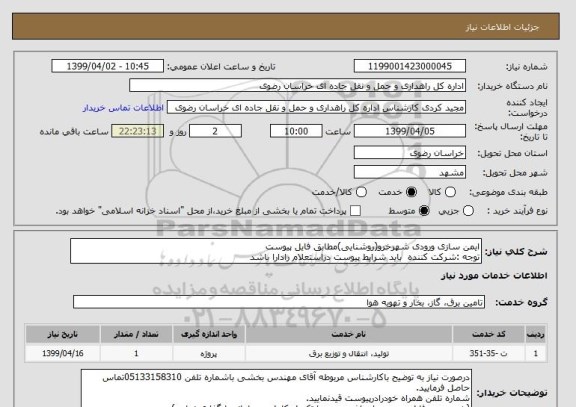The image size is (576, 407).
Task: Click the توضیحات خریدار label
Action: [x=512, y=393]
